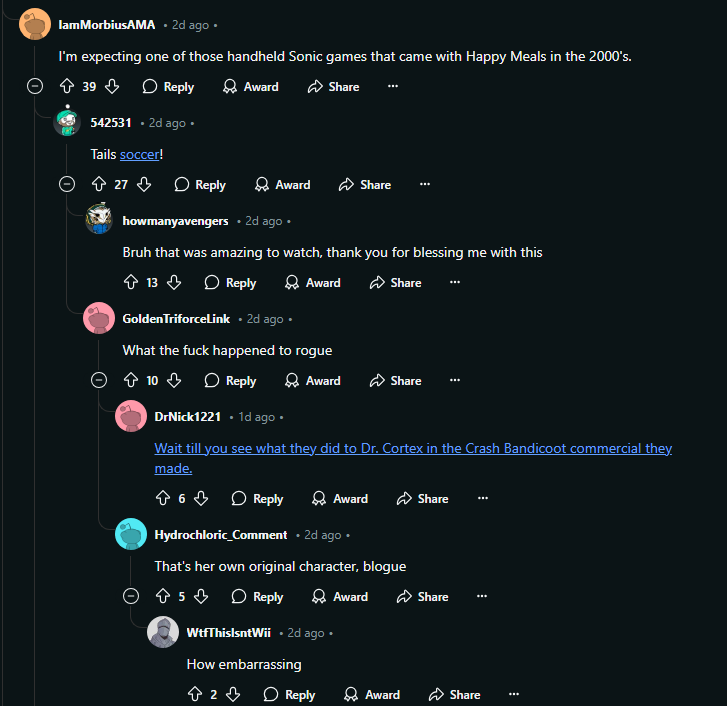The height and width of the screenshot is (706, 727).
Task: Open the Dr. Cortex Crash Bandicoot commercial link
Action: (x=412, y=449)
